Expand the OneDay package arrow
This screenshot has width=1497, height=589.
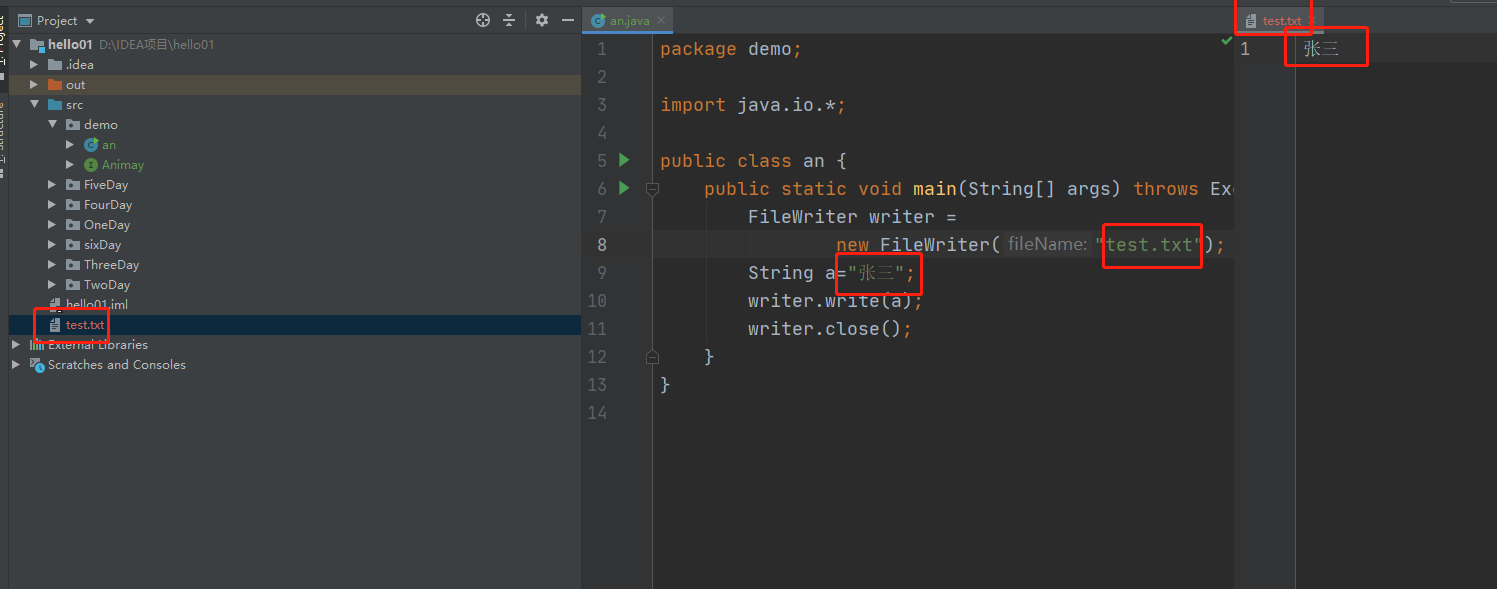click(52, 225)
